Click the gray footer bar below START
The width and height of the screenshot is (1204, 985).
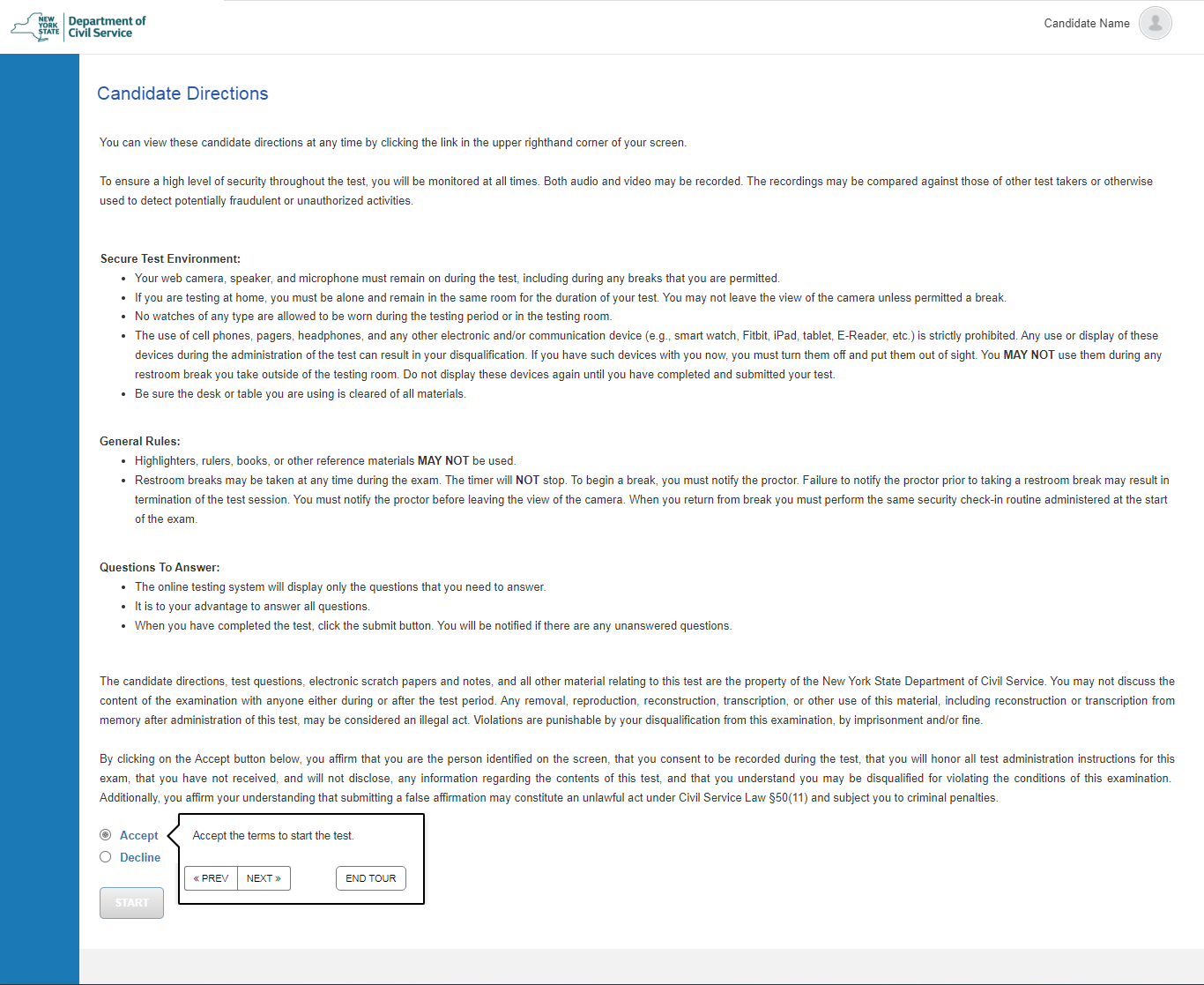[641, 966]
